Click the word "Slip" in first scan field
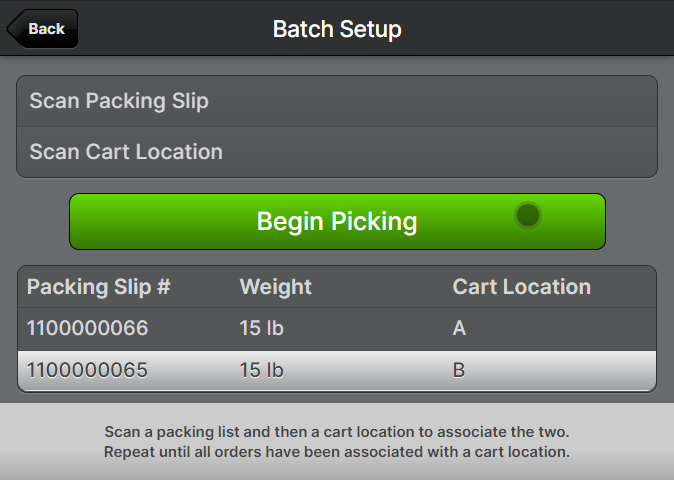The image size is (674, 480). (189, 101)
